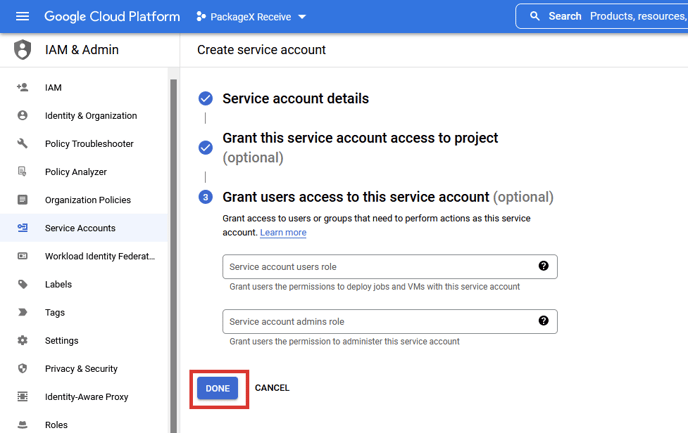Screen dimensions: 688x433
Task: Follow the Learn more link
Action: tap(283, 232)
